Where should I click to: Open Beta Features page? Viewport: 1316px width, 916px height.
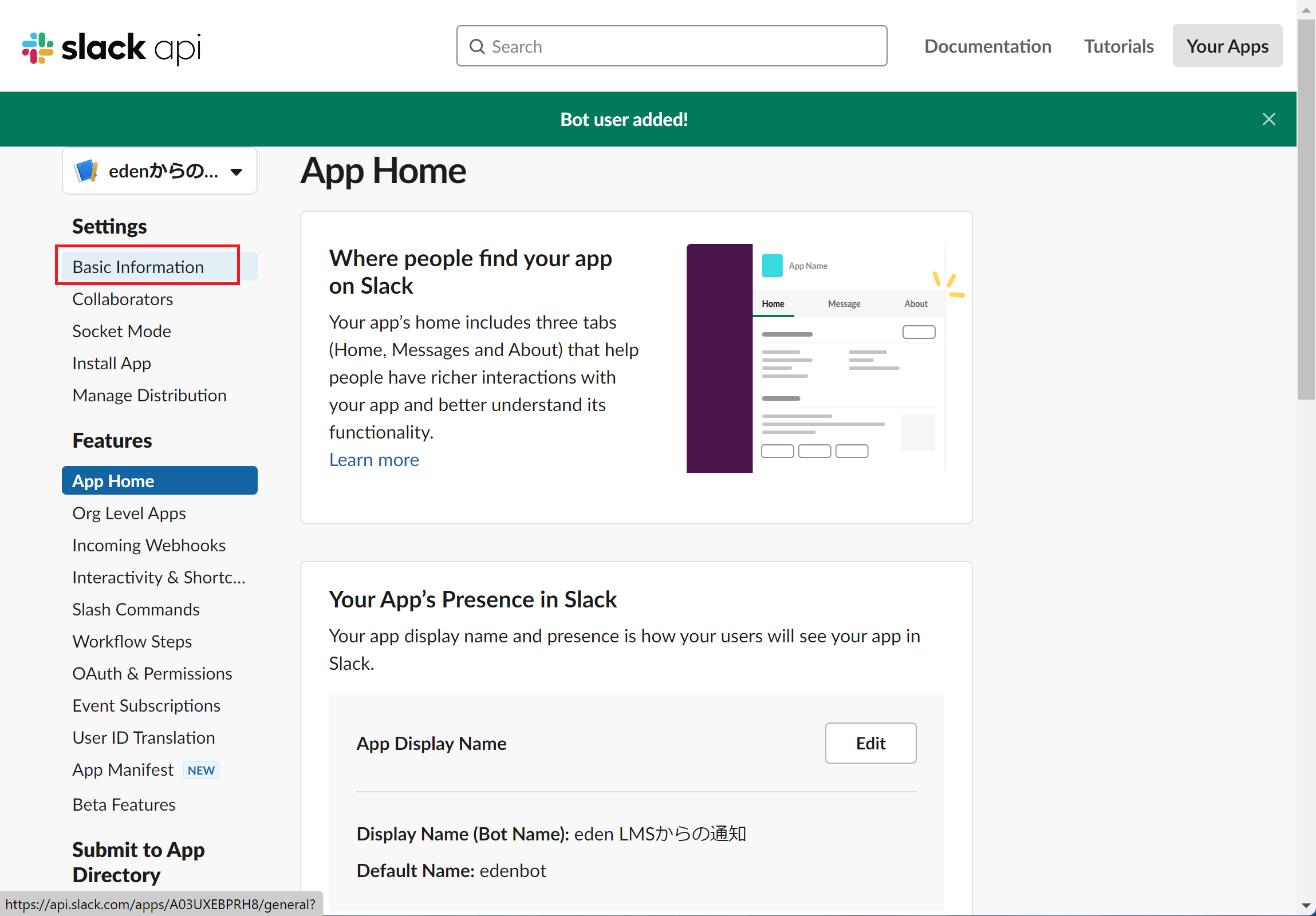click(124, 805)
